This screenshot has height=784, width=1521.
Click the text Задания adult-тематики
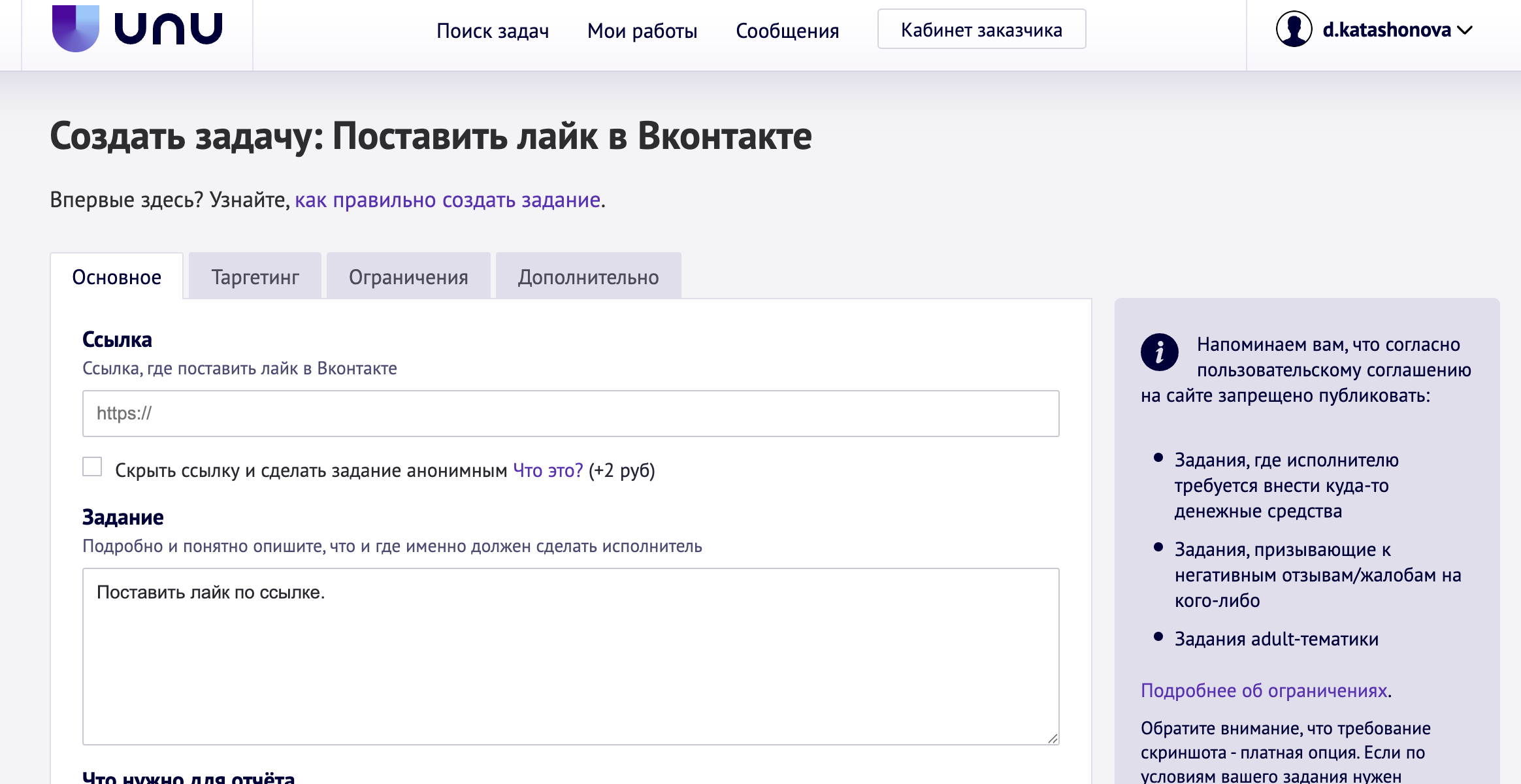1277,639
